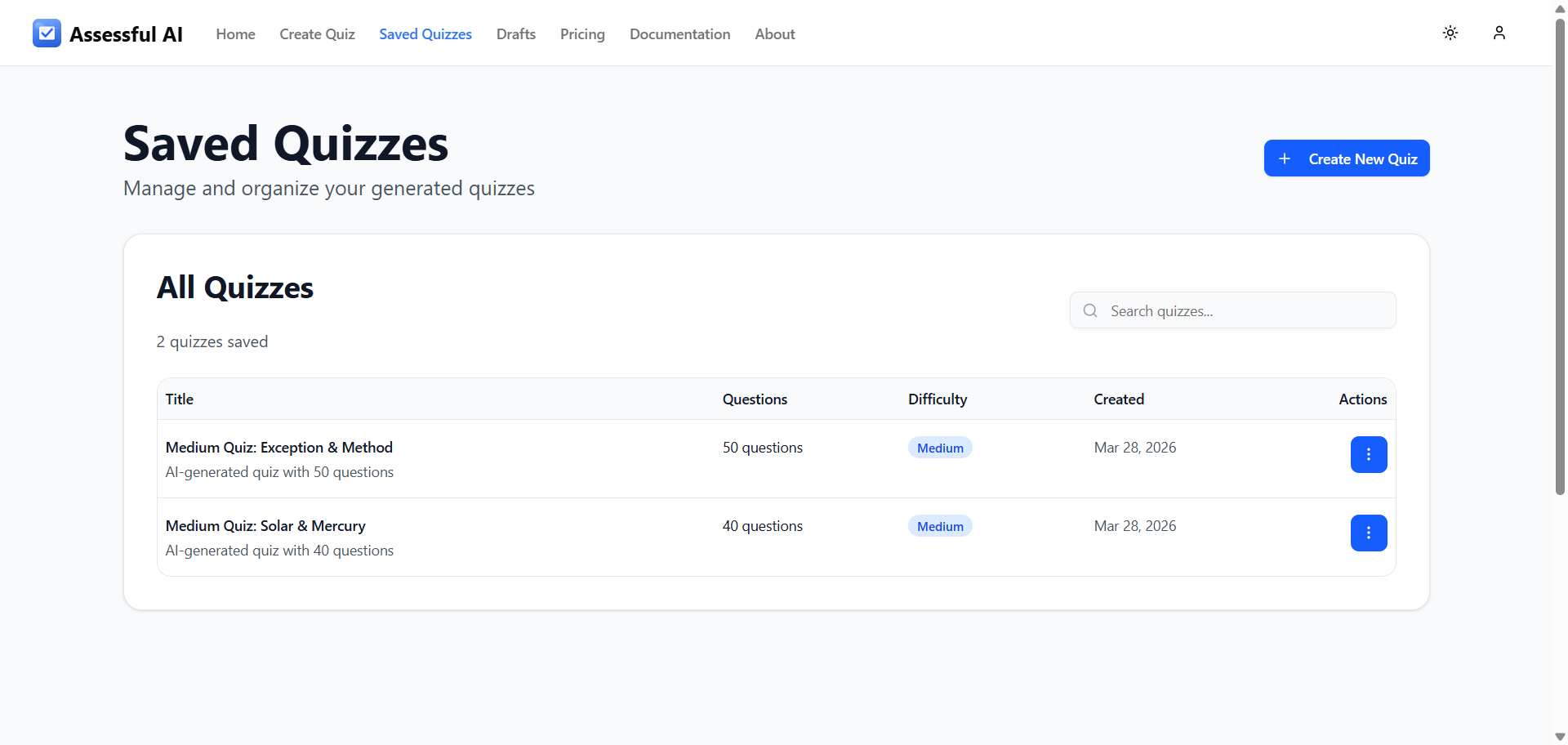This screenshot has width=1568, height=745.
Task: Click the plus icon on Create New Quiz
Action: click(x=1285, y=158)
